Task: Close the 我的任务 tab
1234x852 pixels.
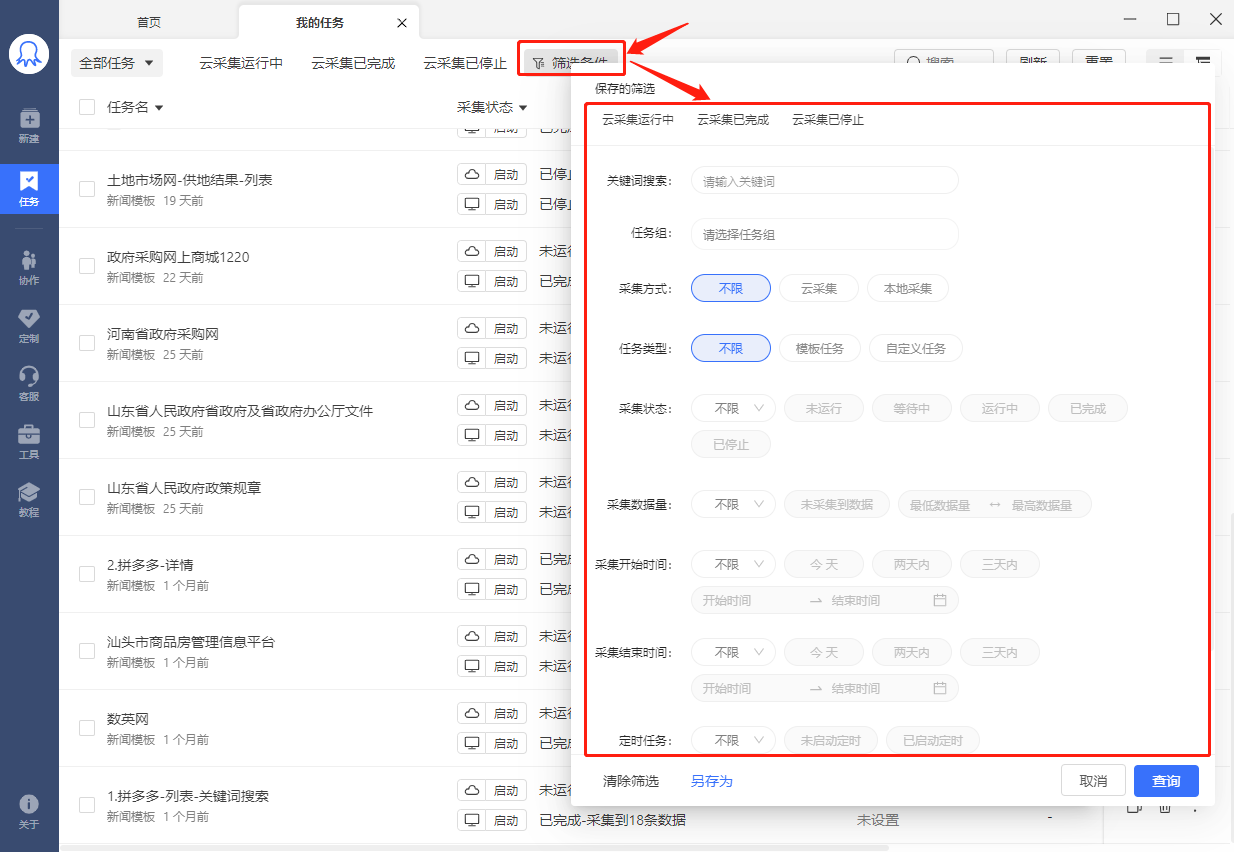Action: [402, 22]
